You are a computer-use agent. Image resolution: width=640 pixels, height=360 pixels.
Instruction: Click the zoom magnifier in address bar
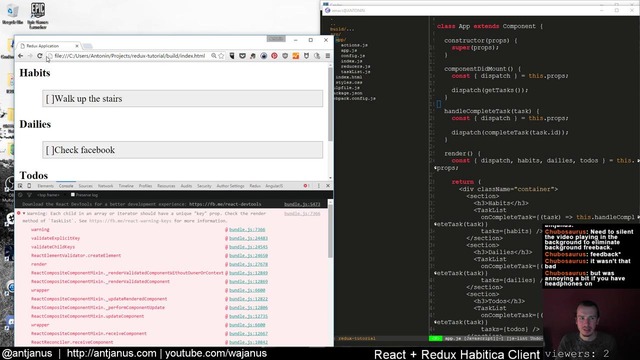(213, 56)
